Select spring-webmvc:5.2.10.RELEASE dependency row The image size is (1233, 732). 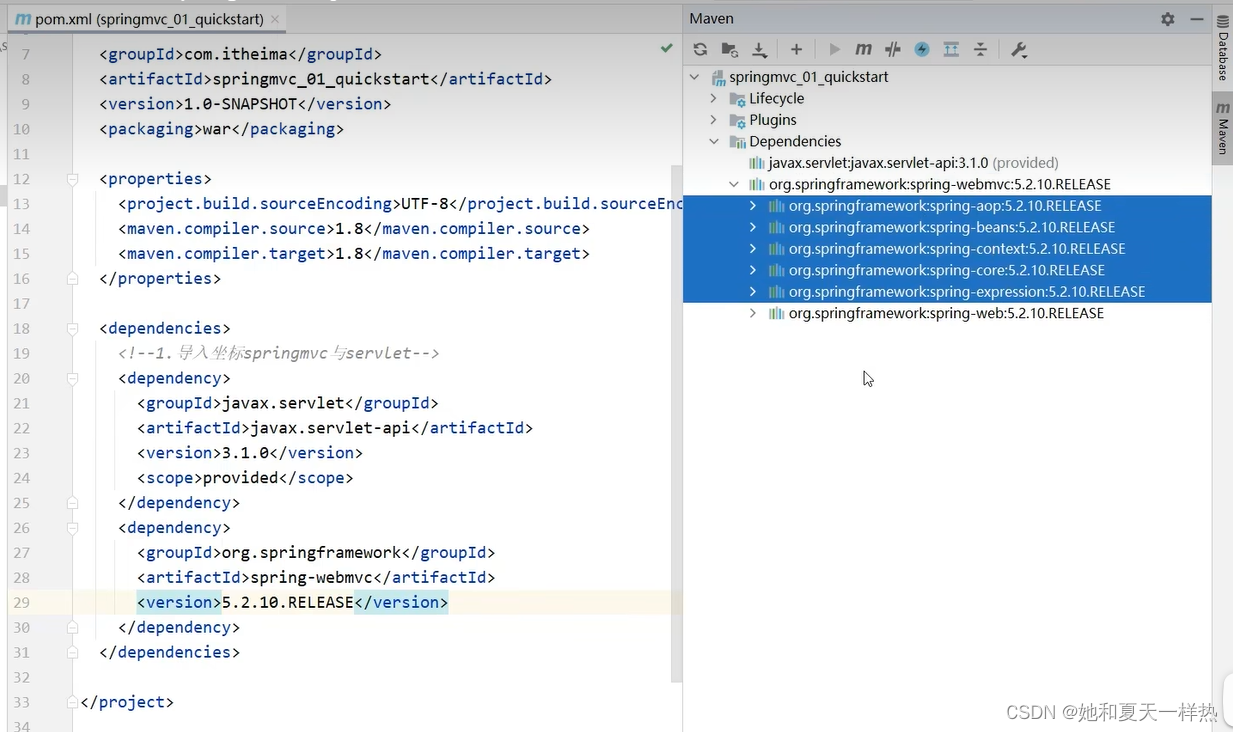pyautogui.click(x=947, y=184)
